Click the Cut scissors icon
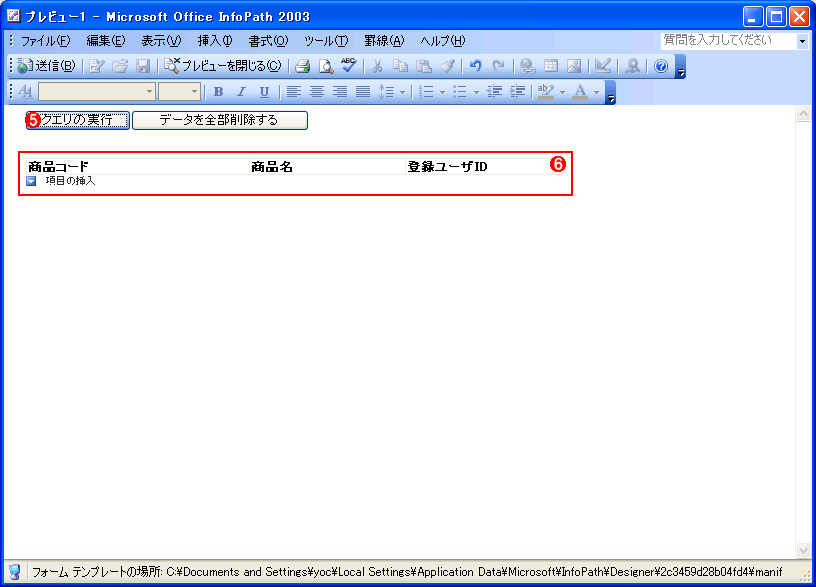816x587 pixels. (x=377, y=66)
